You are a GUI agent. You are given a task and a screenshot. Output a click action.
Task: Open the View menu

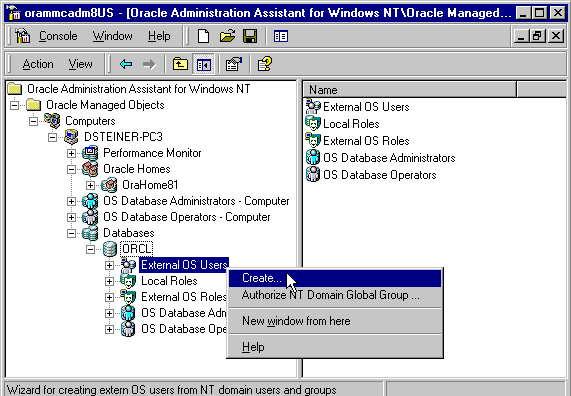(80, 64)
